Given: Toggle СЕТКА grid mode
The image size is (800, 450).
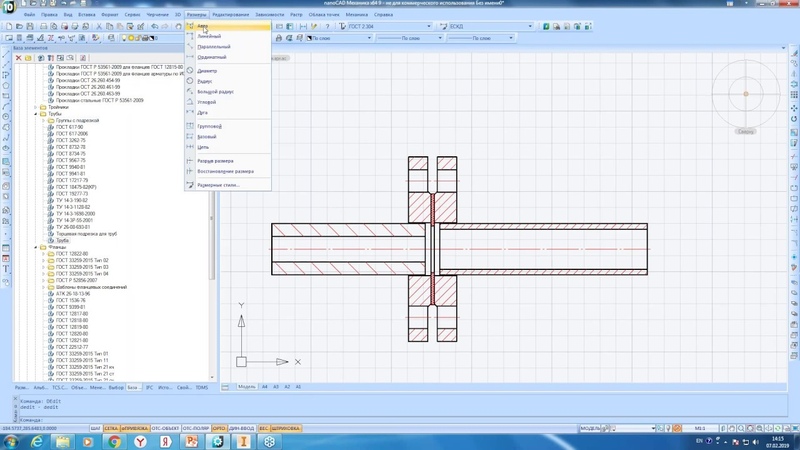Looking at the screenshot, I should pyautogui.click(x=111, y=428).
